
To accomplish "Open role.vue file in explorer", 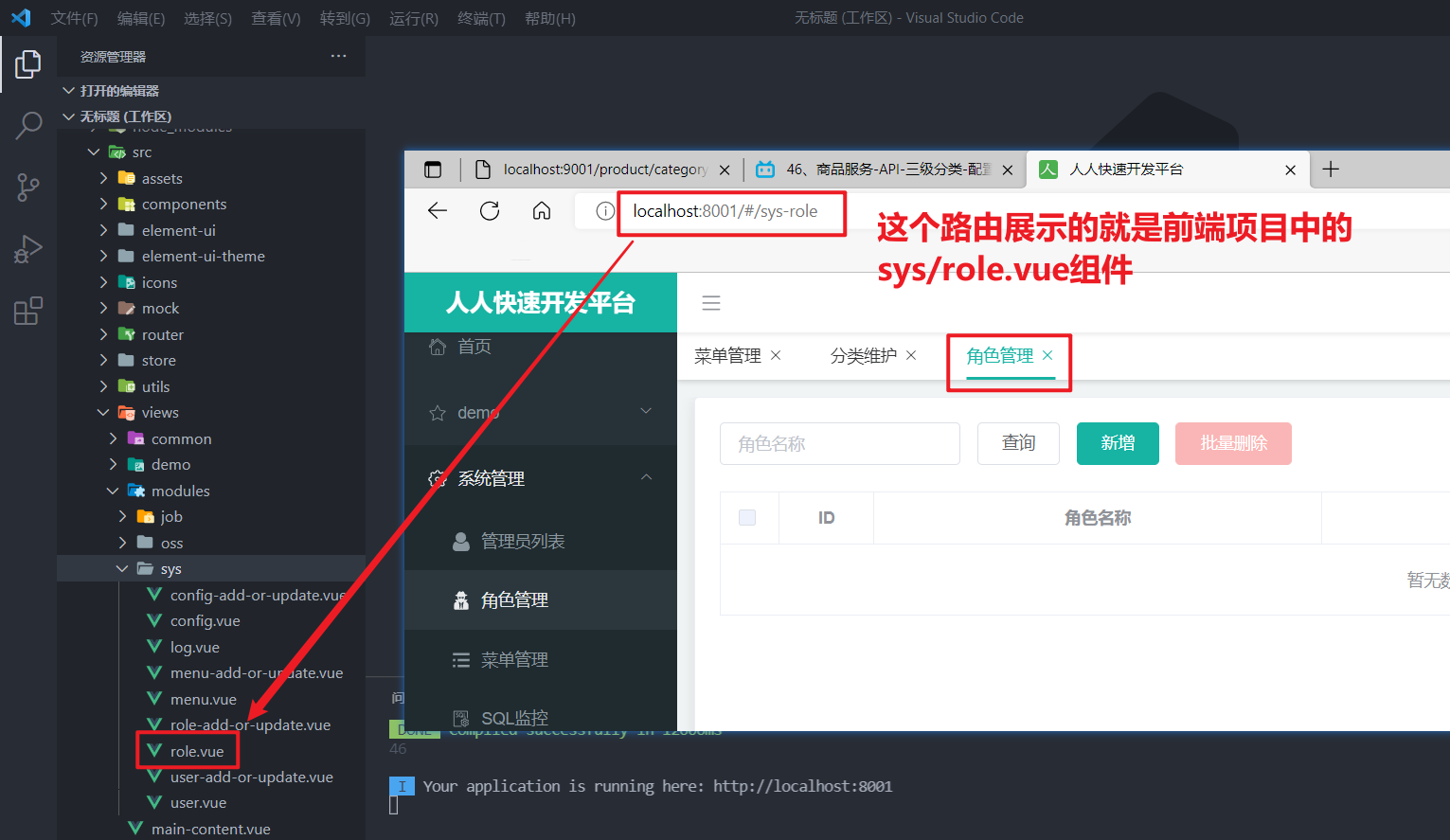I will (197, 752).
